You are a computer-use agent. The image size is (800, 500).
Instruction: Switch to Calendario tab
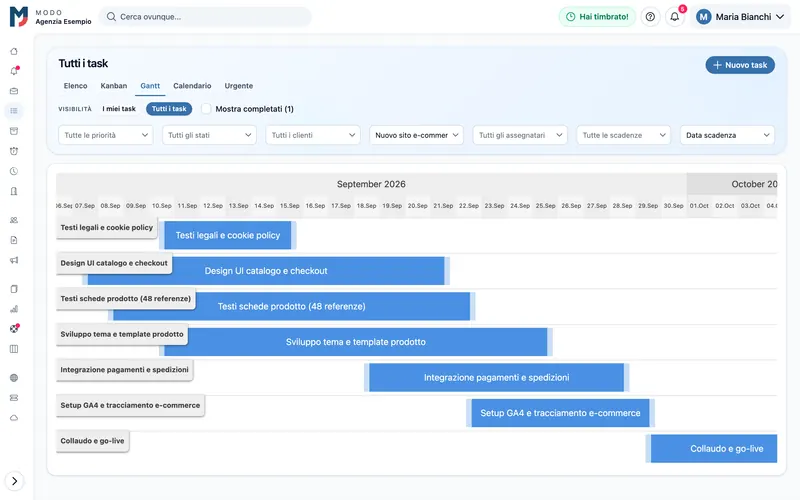[x=192, y=86]
